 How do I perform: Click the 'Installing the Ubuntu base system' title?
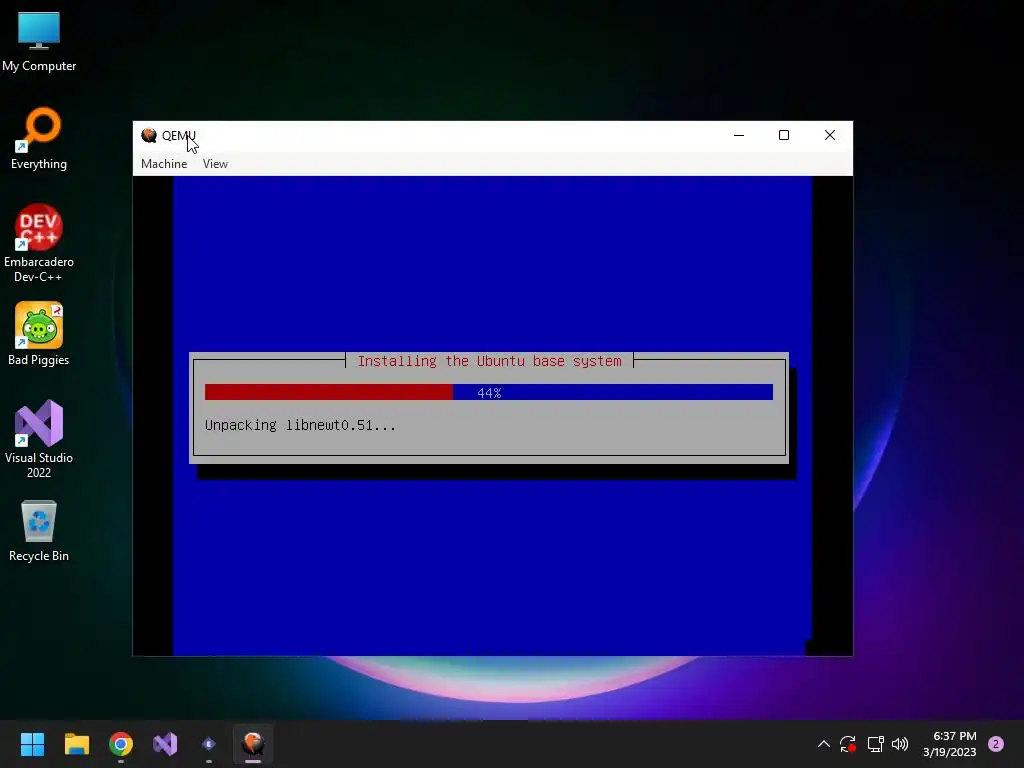[489, 361]
